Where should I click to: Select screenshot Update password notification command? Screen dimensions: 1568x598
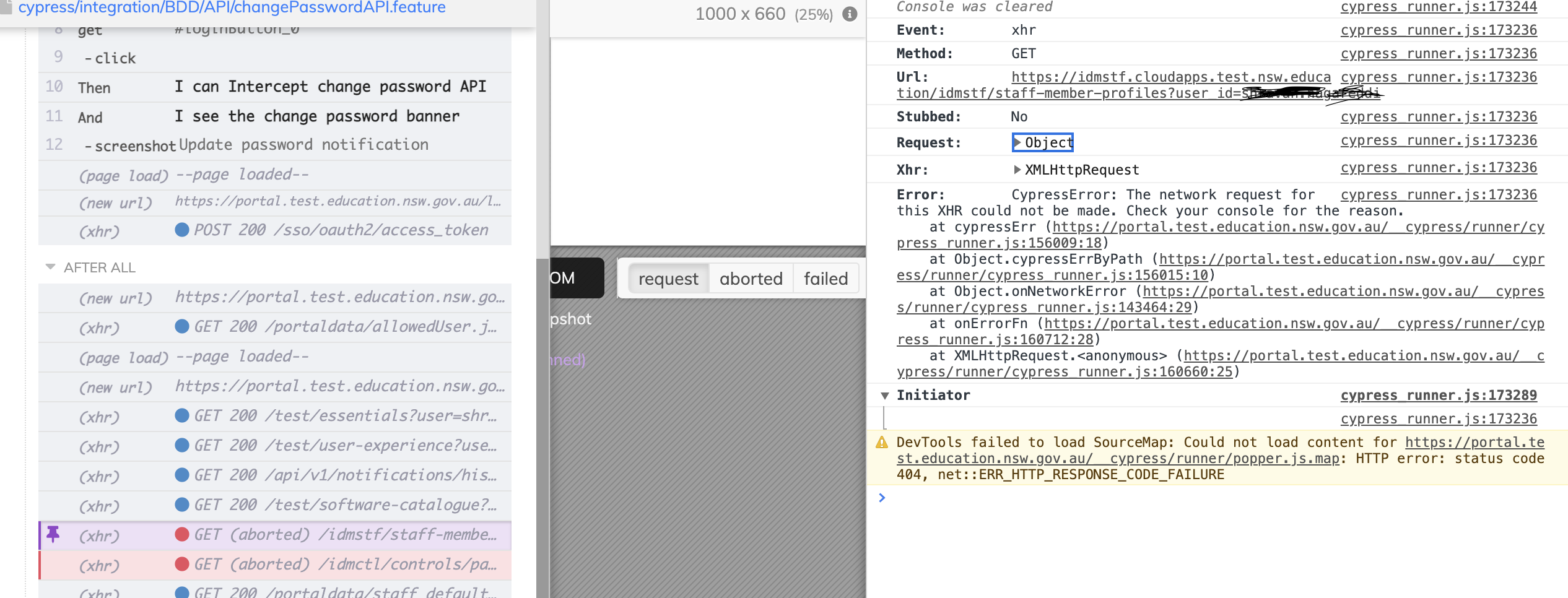tap(275, 145)
